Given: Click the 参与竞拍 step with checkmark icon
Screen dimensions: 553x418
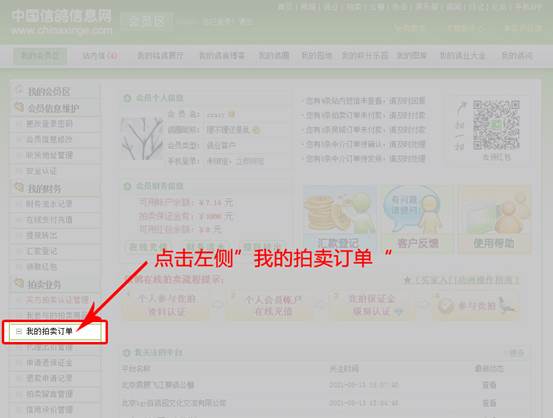Looking at the screenshot, I should click(475, 306).
